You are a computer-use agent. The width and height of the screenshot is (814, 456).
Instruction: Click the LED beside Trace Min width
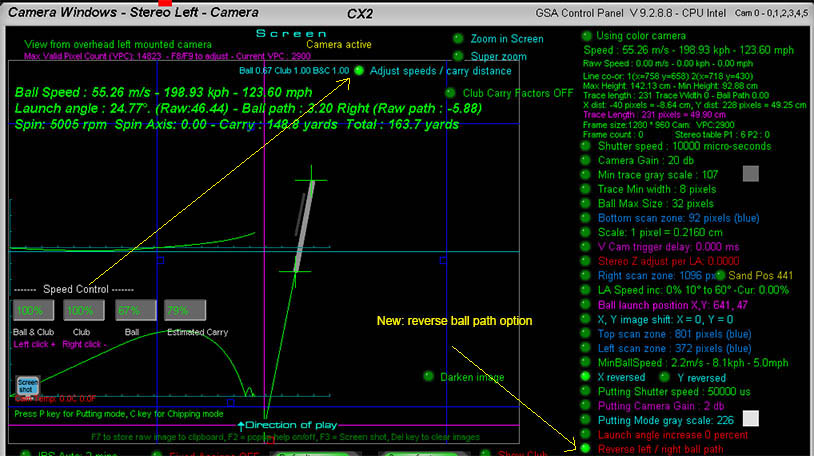[586, 189]
